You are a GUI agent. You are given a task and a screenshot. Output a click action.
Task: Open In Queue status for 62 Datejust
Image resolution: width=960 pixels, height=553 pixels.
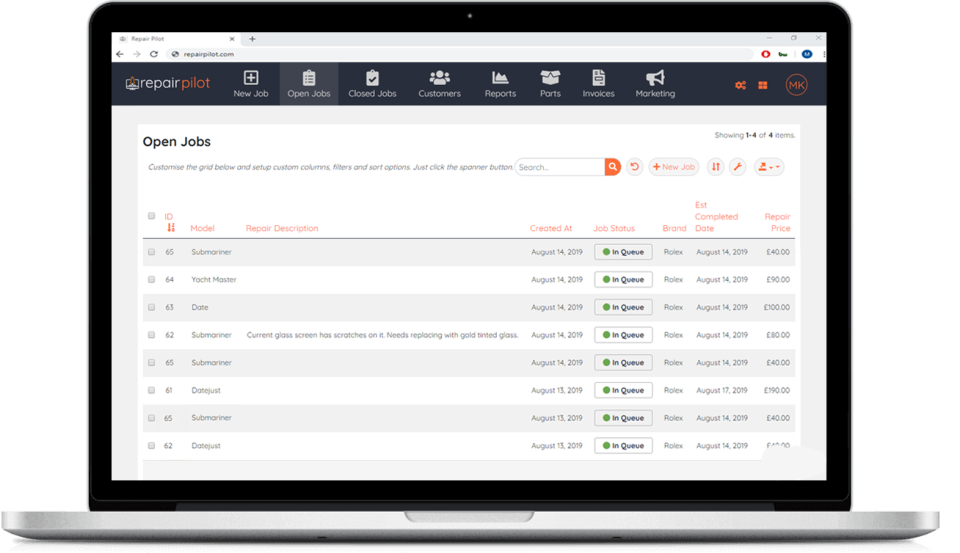click(x=623, y=445)
